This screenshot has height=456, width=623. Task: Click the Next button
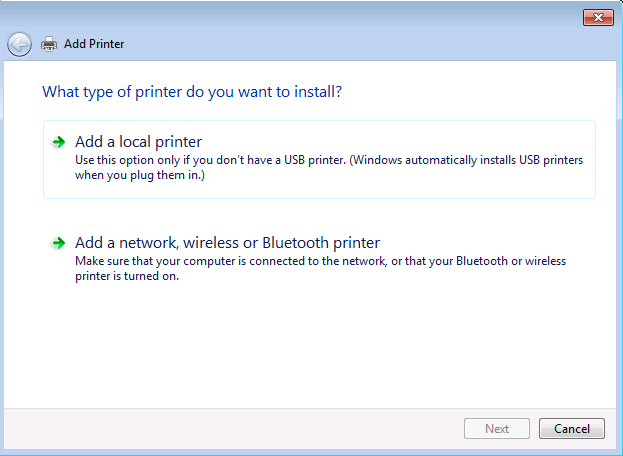tap(497, 429)
